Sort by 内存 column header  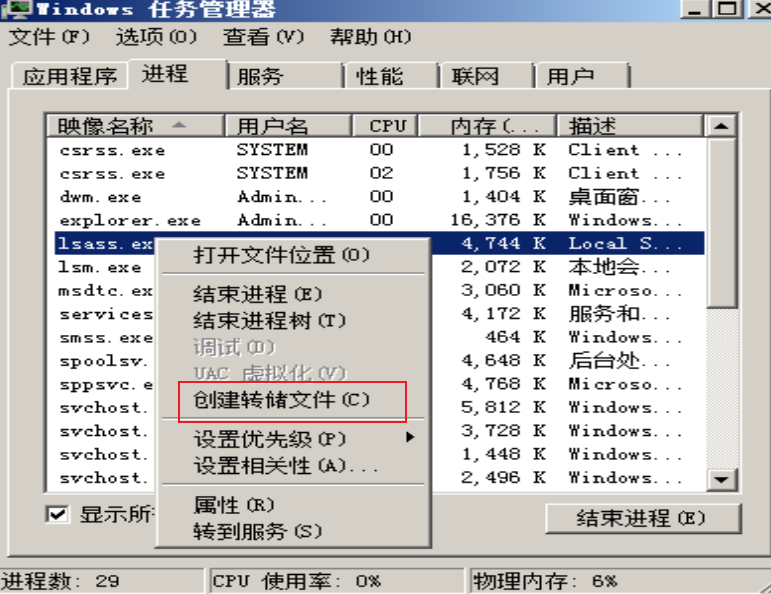pyautogui.click(x=487, y=126)
